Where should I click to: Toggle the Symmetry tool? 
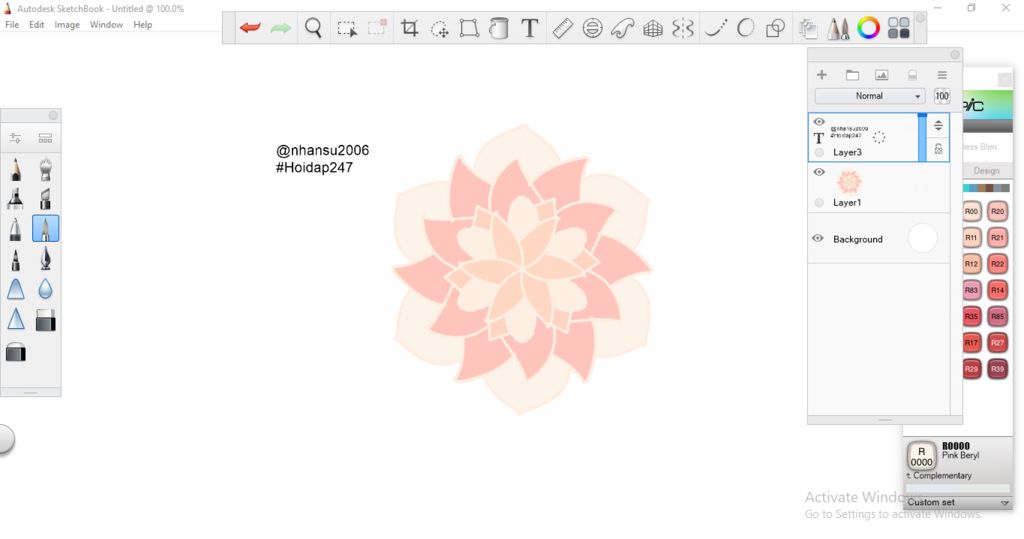point(683,28)
